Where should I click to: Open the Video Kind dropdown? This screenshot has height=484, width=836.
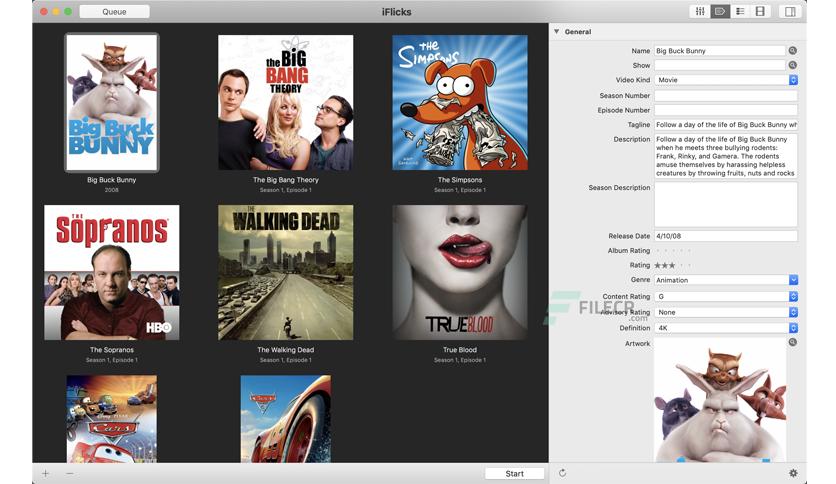(x=726, y=80)
